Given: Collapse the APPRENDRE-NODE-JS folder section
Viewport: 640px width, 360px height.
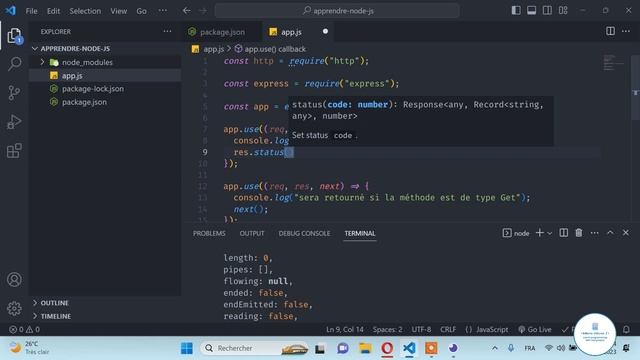Looking at the screenshot, I should (x=105, y=49).
